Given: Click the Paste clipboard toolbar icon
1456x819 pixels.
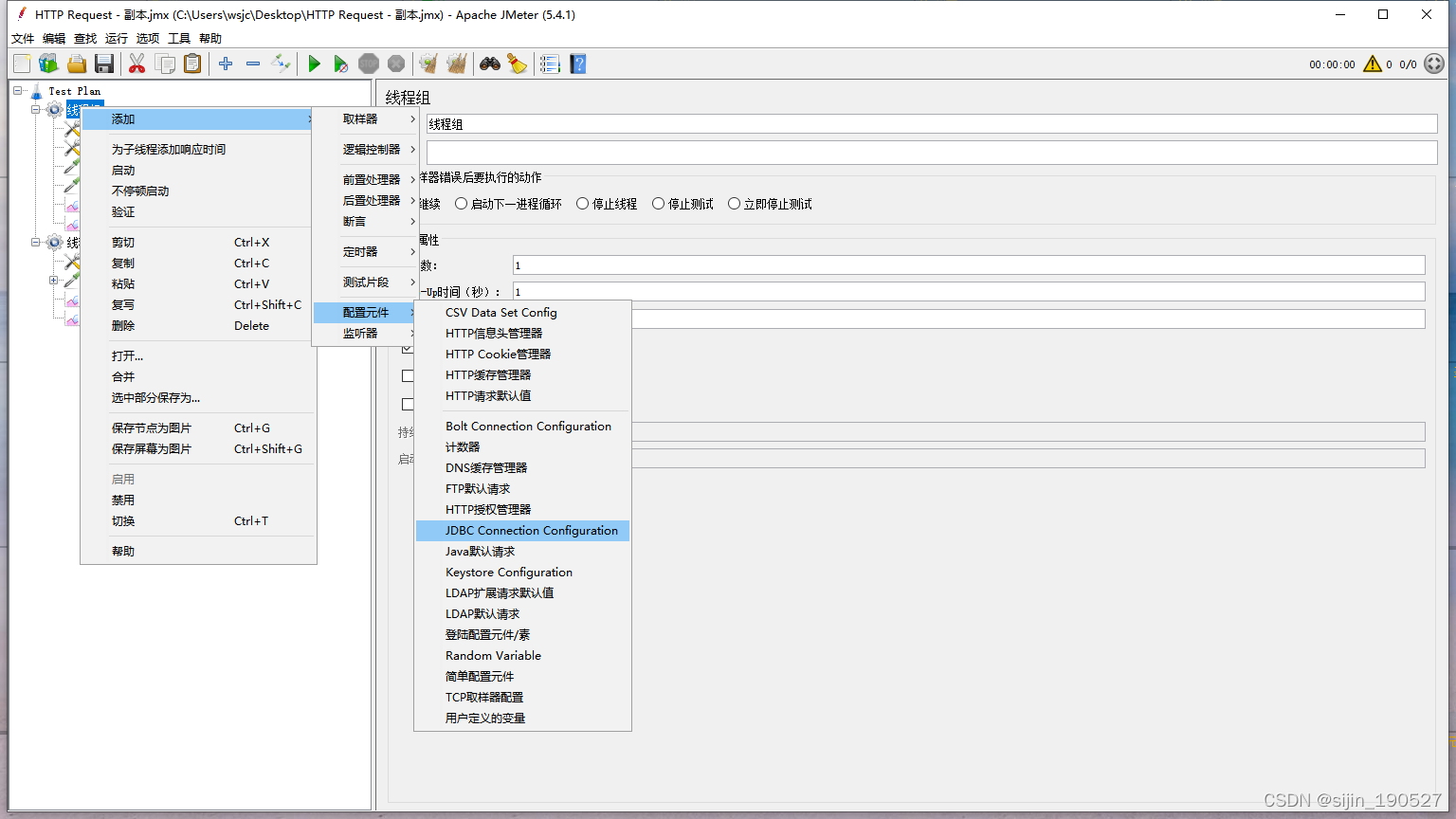Looking at the screenshot, I should (192, 64).
